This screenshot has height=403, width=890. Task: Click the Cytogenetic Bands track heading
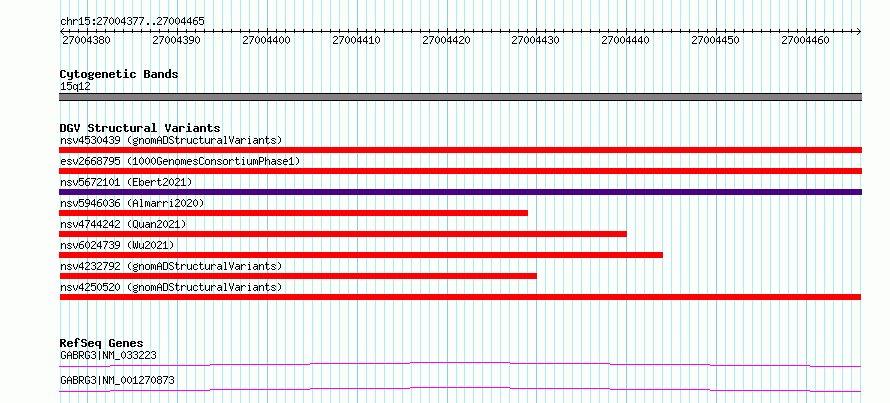(x=119, y=74)
